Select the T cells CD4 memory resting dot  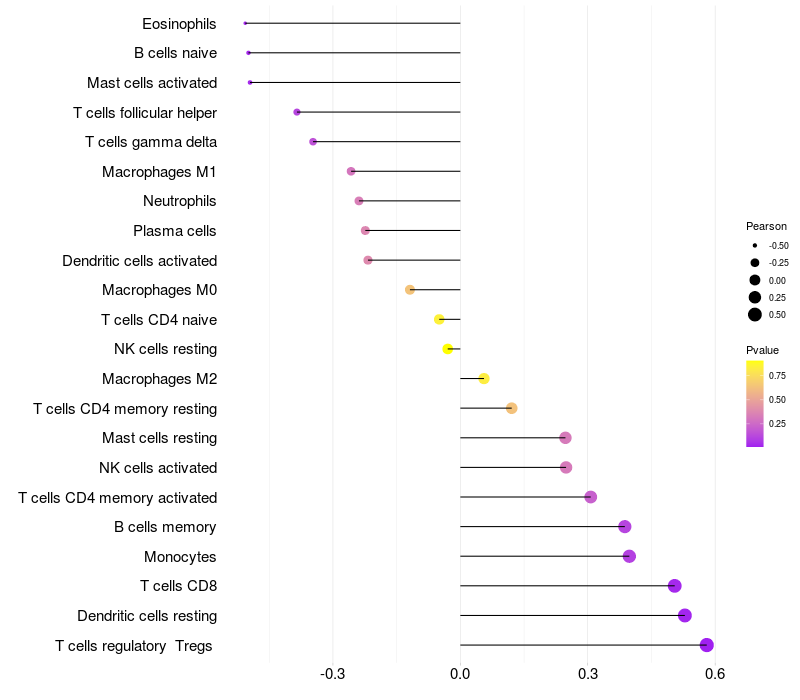pyautogui.click(x=512, y=408)
